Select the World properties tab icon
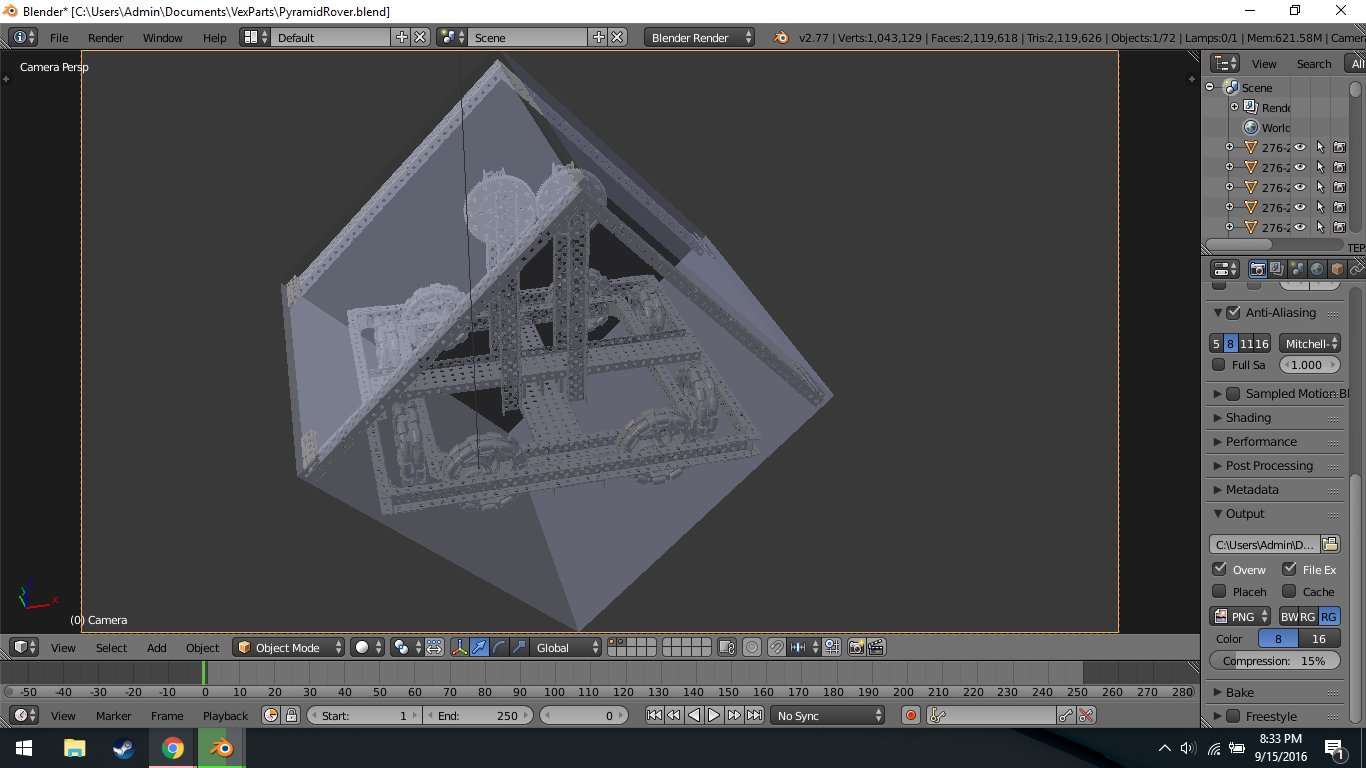This screenshot has width=1366, height=768. point(1317,269)
